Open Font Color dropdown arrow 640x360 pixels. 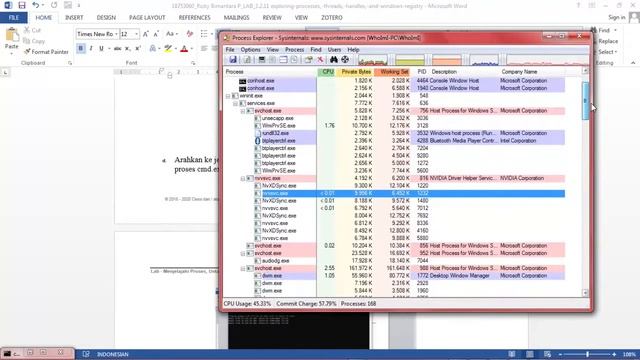coord(192,49)
